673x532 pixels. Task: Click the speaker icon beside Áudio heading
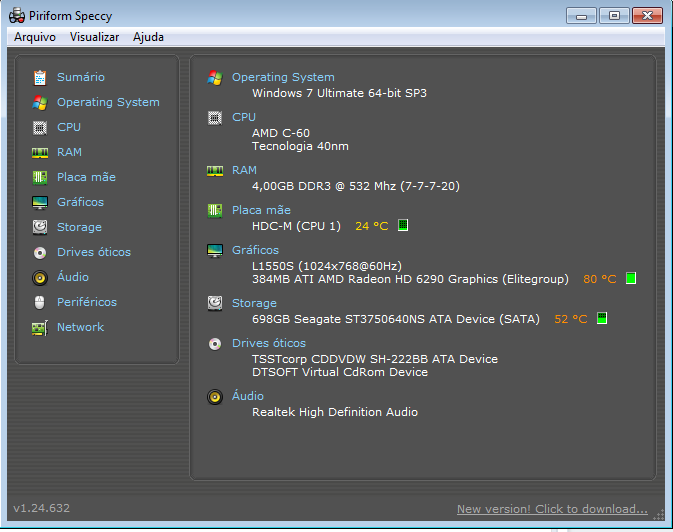pyautogui.click(x=215, y=397)
